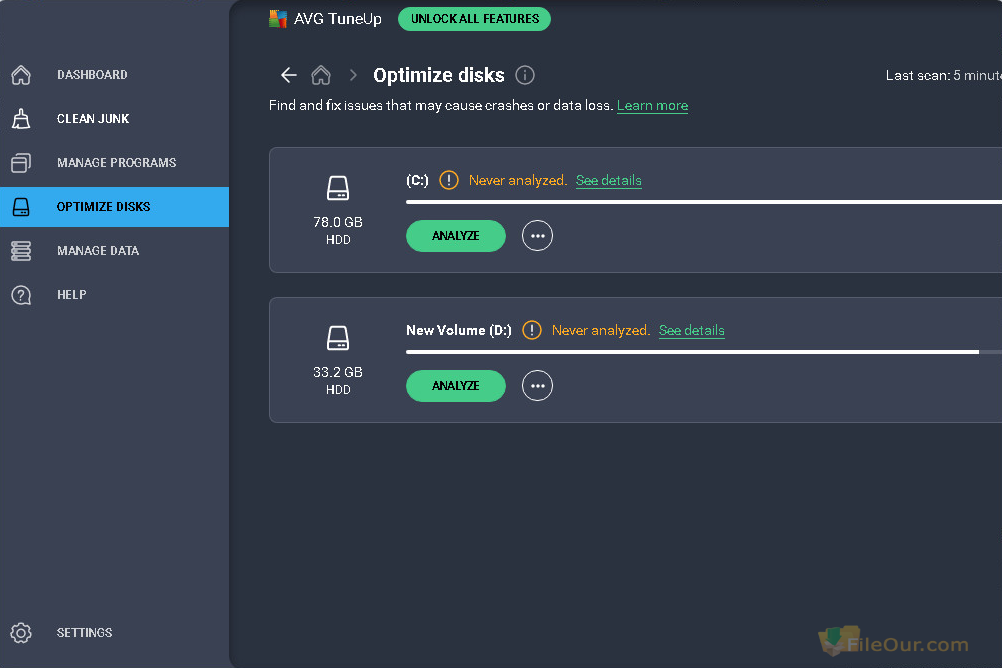This screenshot has height=668, width=1002.
Task: Click the 'Find and fix issues' description text
Action: click(x=441, y=105)
